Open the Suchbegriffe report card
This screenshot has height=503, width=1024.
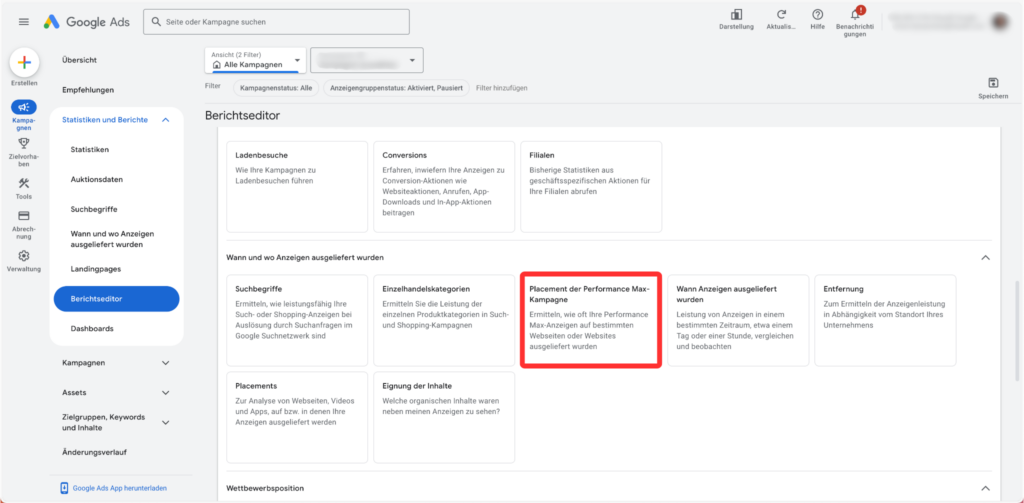297,320
